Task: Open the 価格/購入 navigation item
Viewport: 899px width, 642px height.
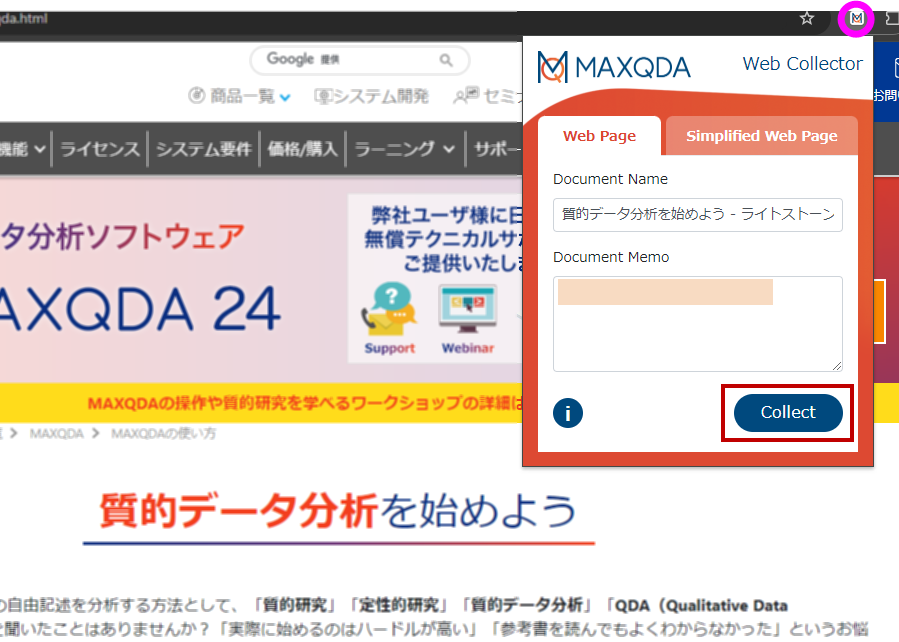Action: pos(302,149)
